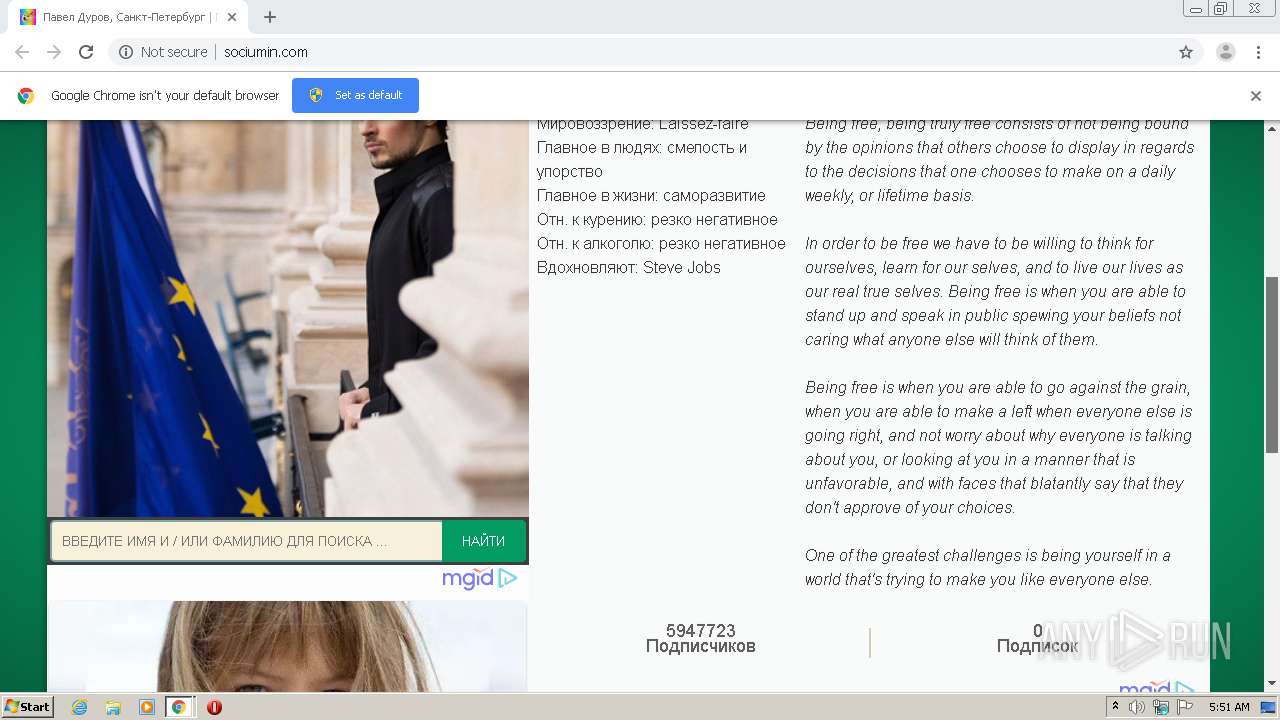Open Windows Explorer folder in taskbar
The width and height of the screenshot is (1280, 720).
(113, 707)
